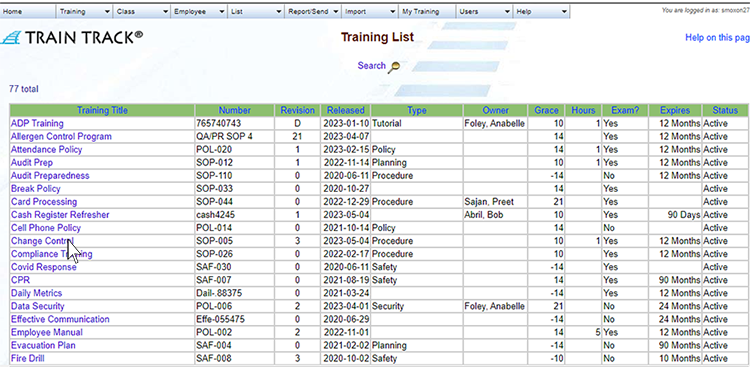
Task: Open the Report/Send menu
Action: [313, 12]
